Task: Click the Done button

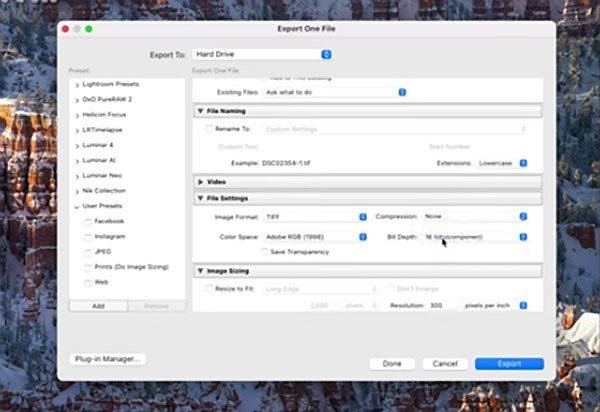Action: [x=392, y=364]
